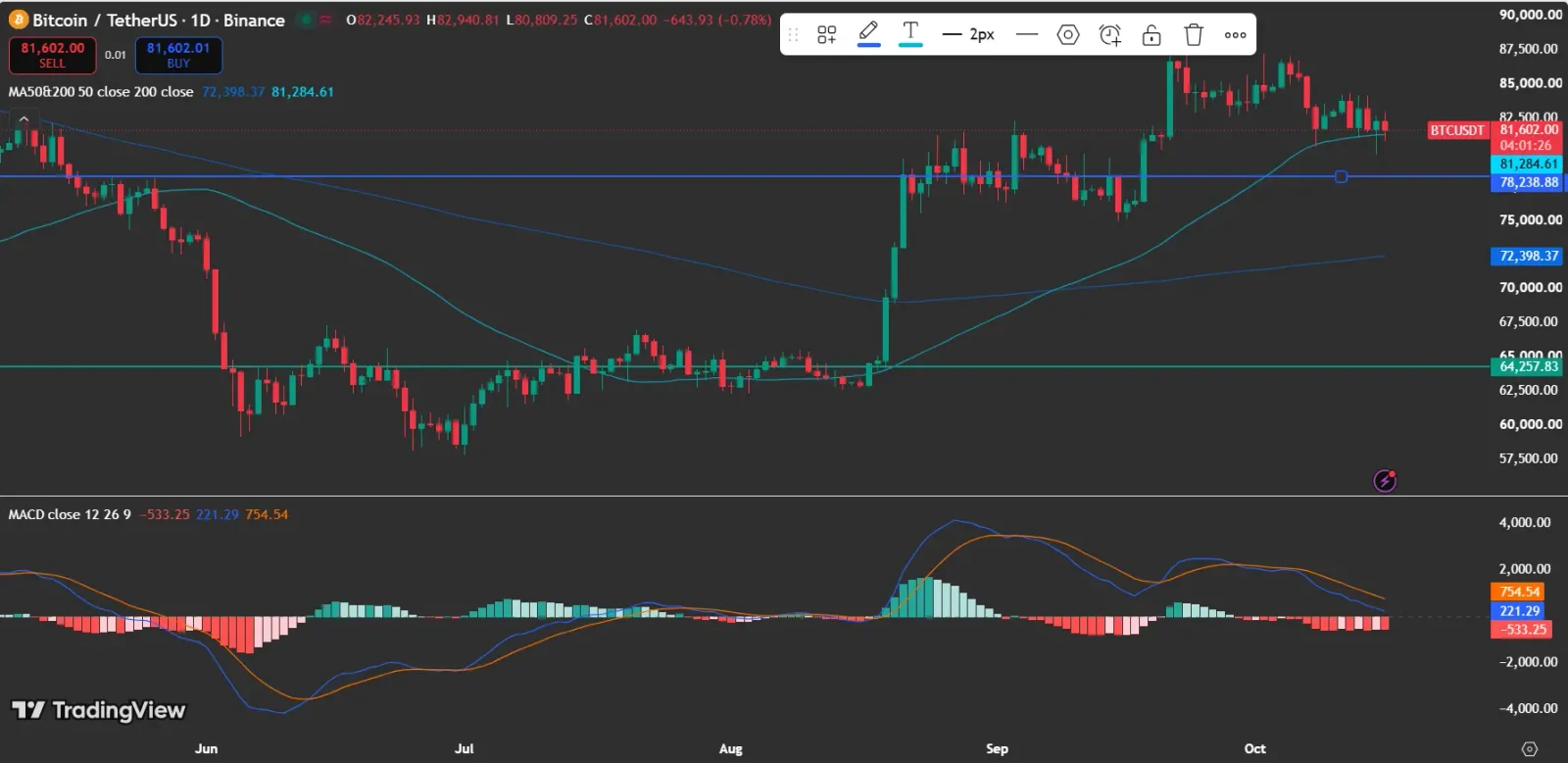This screenshot has width=1568, height=763.
Task: Open the line style dropdown
Action: click(x=1027, y=34)
